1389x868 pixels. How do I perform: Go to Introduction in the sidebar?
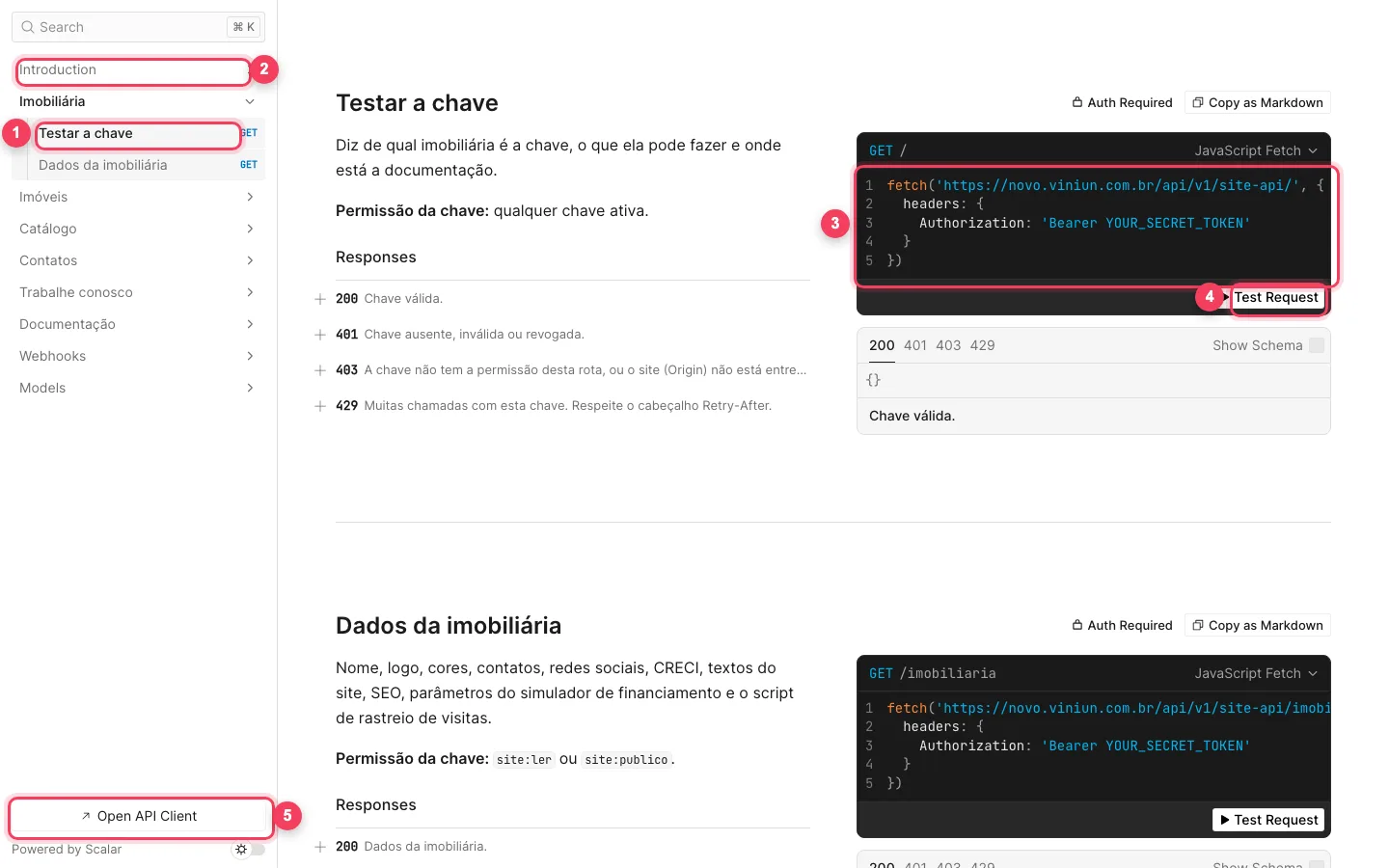tap(138, 69)
